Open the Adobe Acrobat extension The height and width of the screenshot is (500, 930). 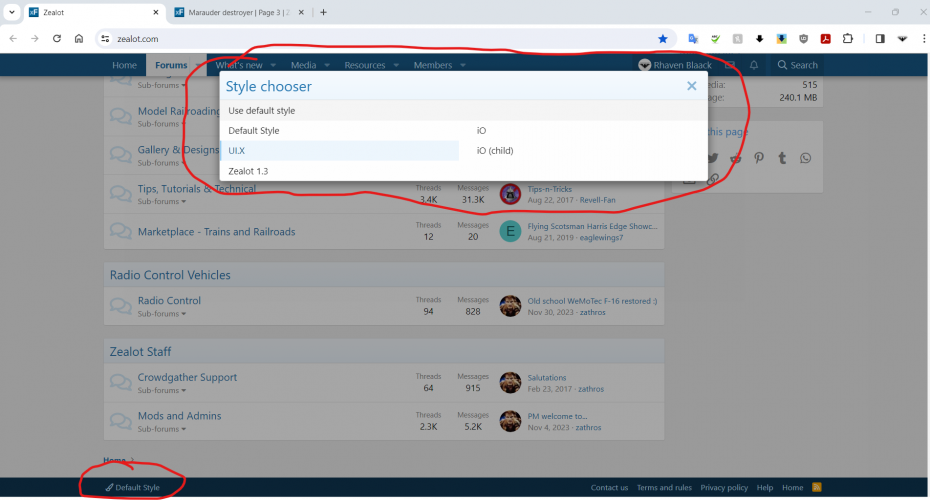pyautogui.click(x=826, y=39)
